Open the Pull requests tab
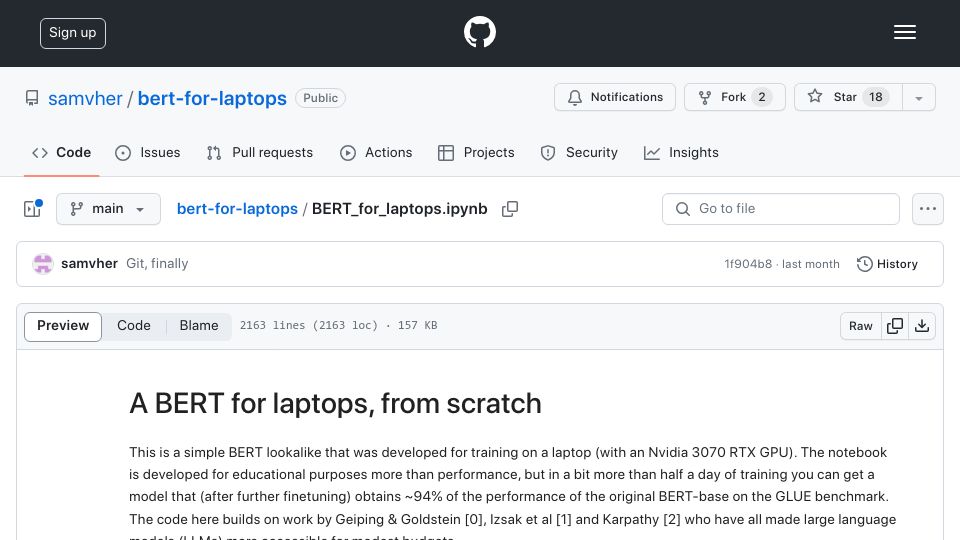960x540 pixels. click(x=260, y=152)
